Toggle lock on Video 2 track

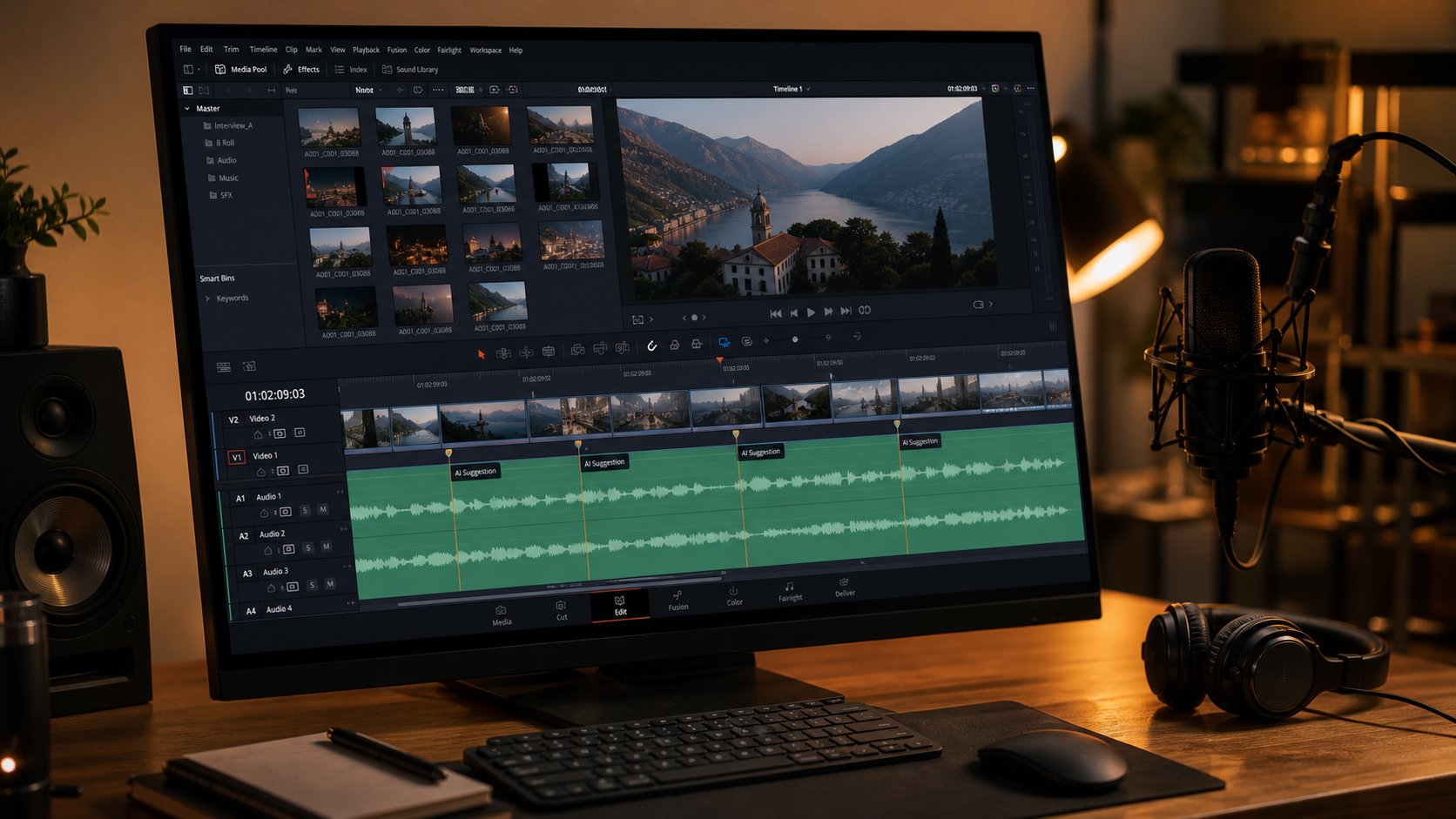[258, 435]
